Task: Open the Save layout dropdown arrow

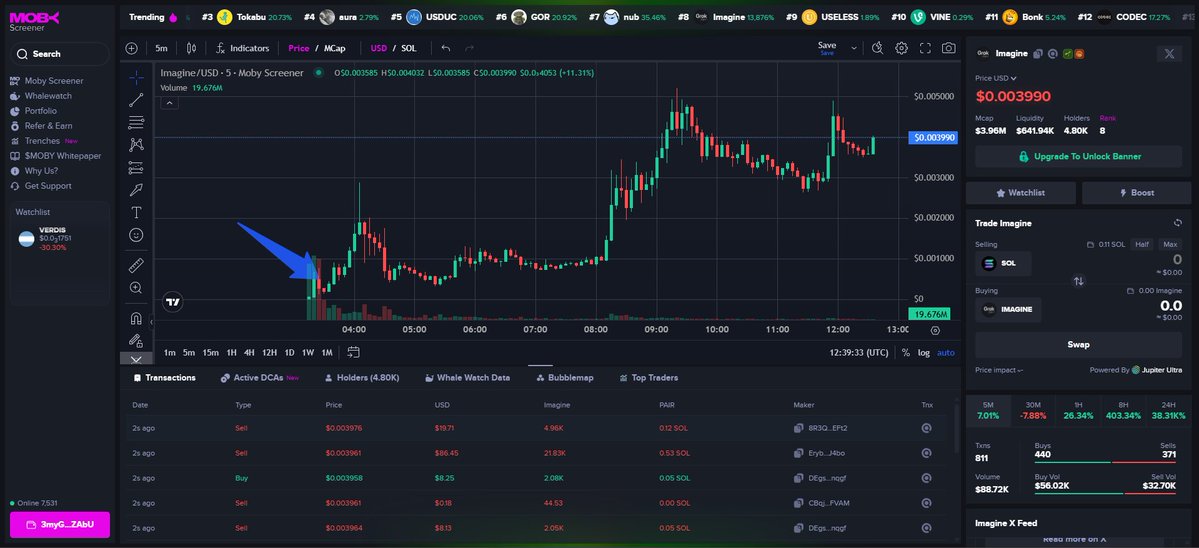Action: (854, 48)
